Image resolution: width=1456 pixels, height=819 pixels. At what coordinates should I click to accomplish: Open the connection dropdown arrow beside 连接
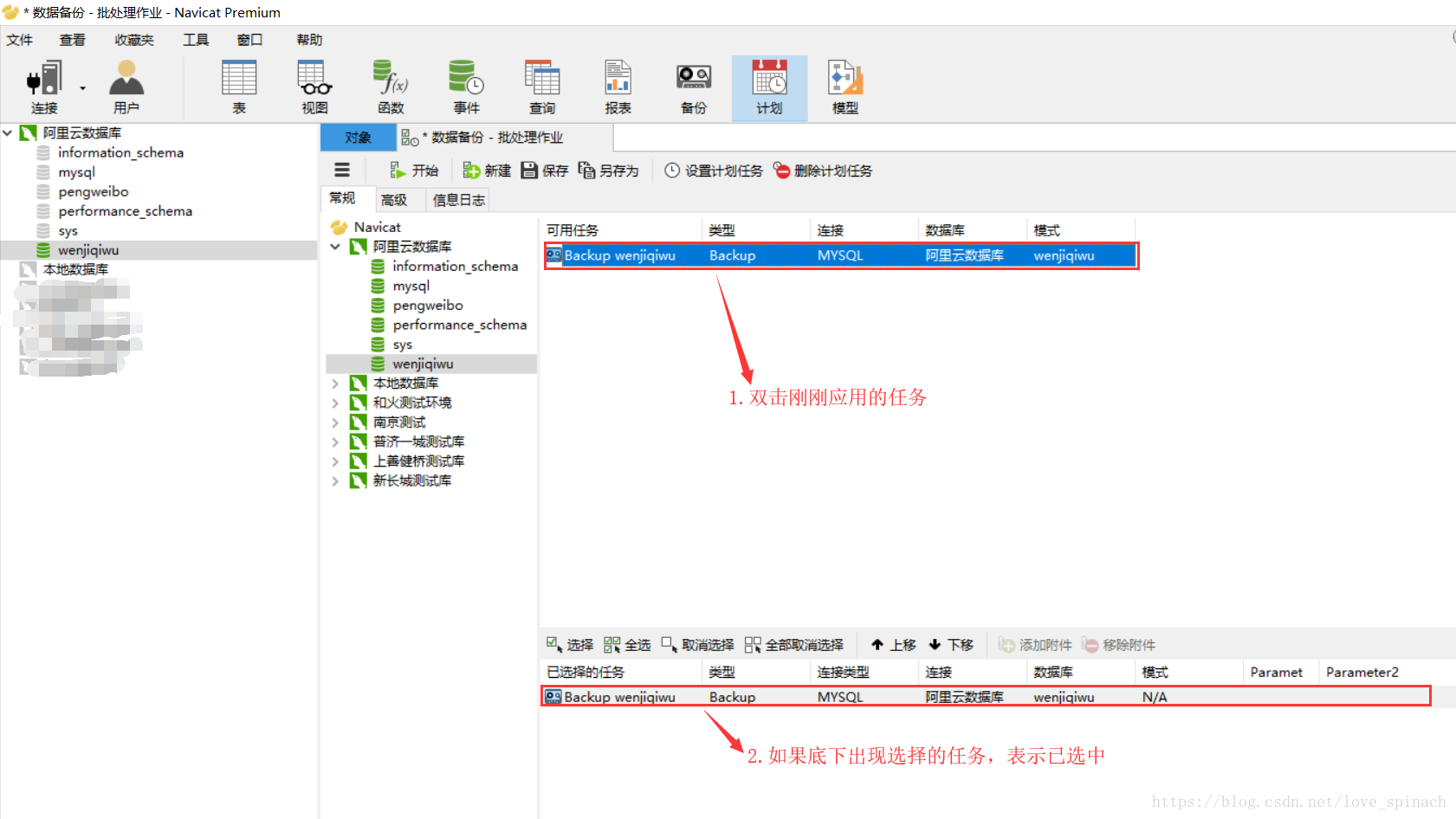[x=83, y=88]
